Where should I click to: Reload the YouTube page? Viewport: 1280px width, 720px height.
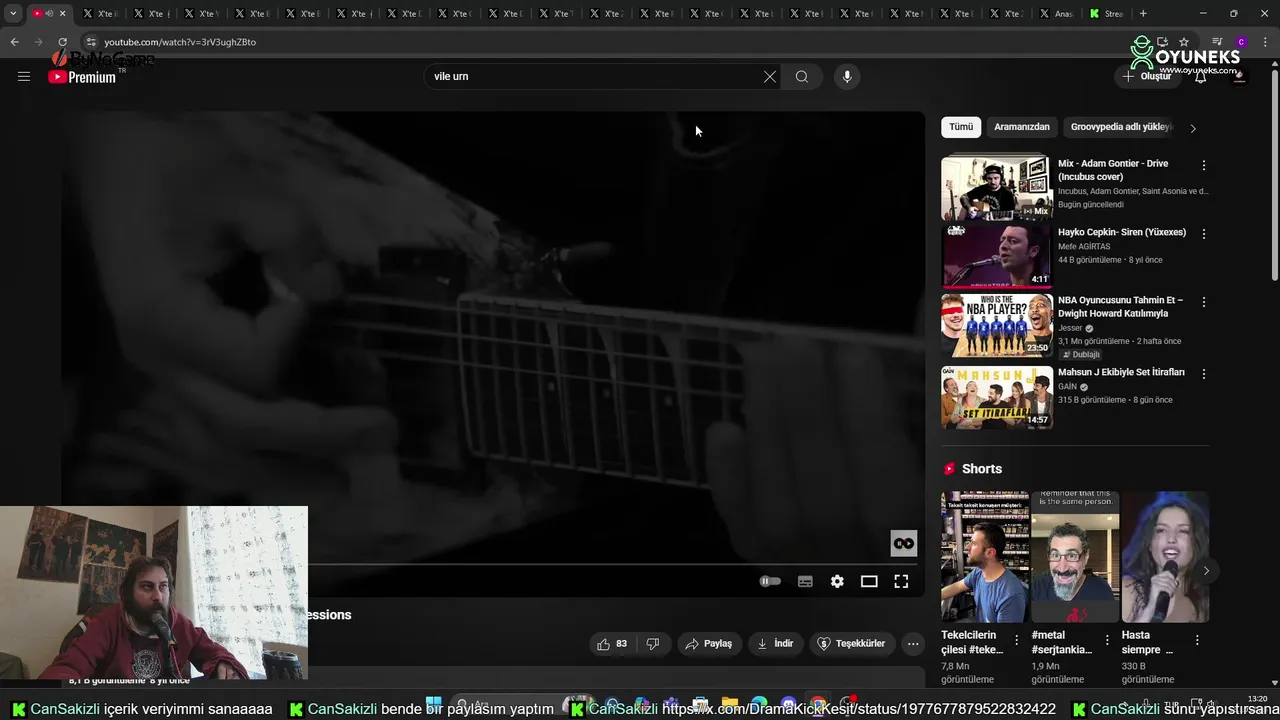tap(62, 42)
